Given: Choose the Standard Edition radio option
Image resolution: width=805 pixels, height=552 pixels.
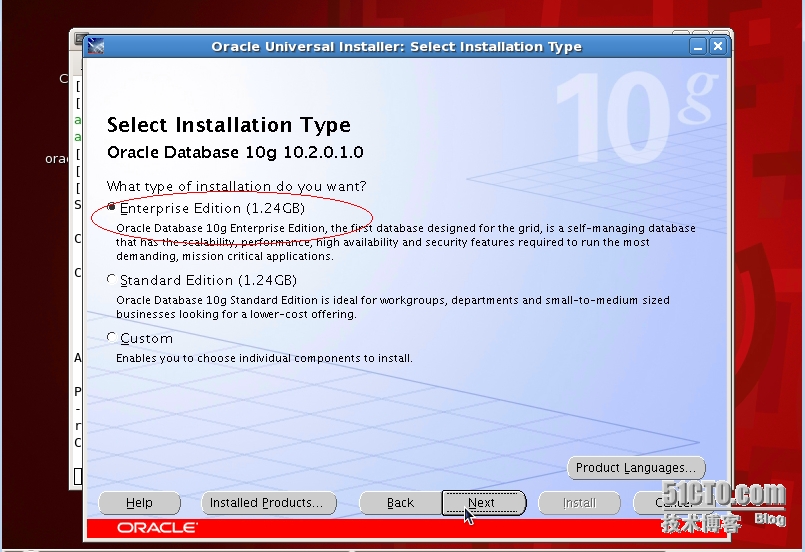Looking at the screenshot, I should point(111,279).
